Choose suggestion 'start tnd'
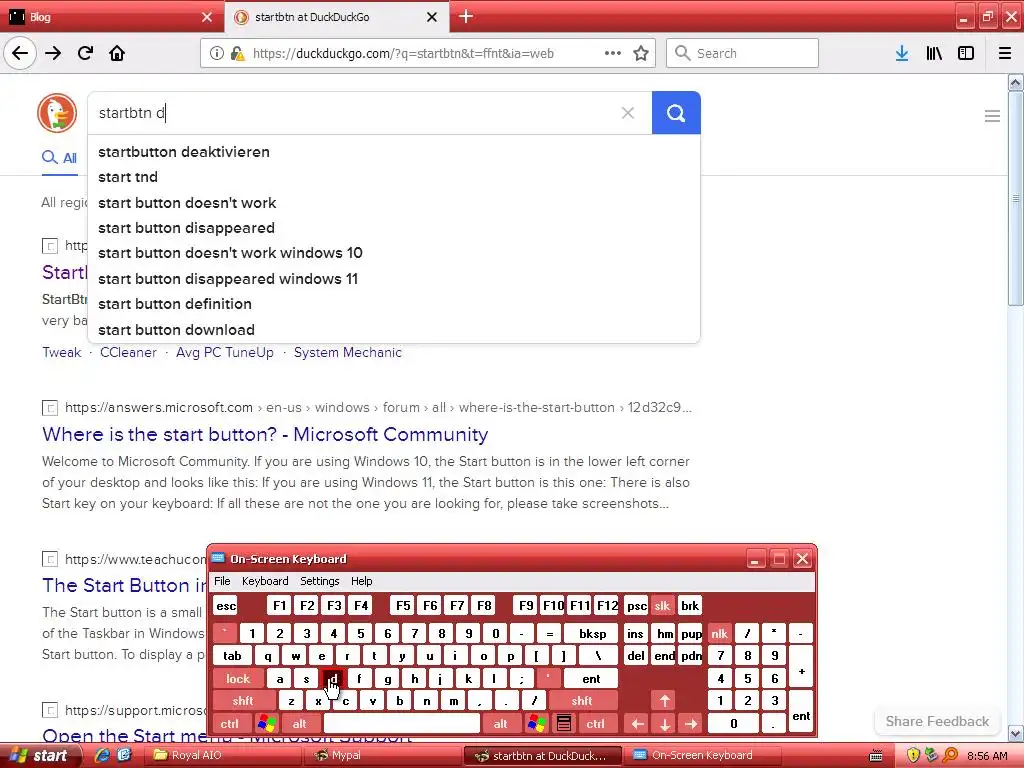 point(394,177)
